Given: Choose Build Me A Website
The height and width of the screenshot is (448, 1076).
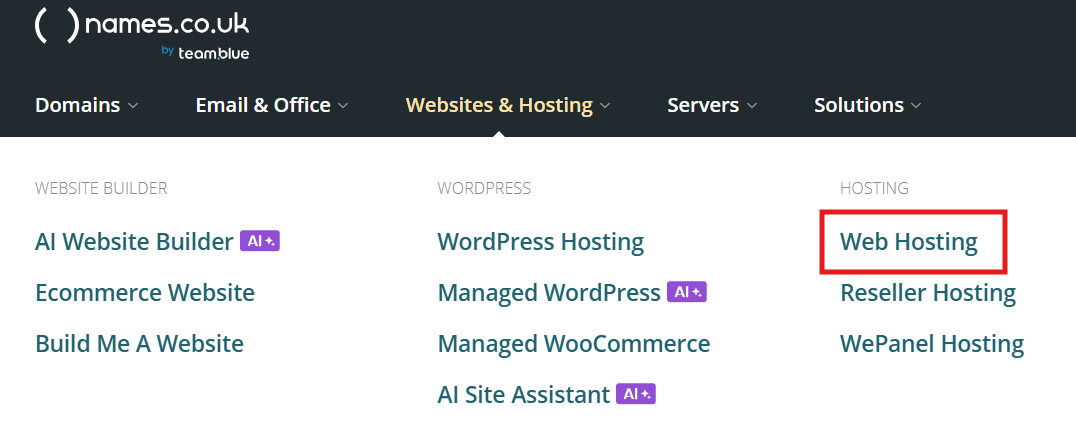Looking at the screenshot, I should 139,344.
